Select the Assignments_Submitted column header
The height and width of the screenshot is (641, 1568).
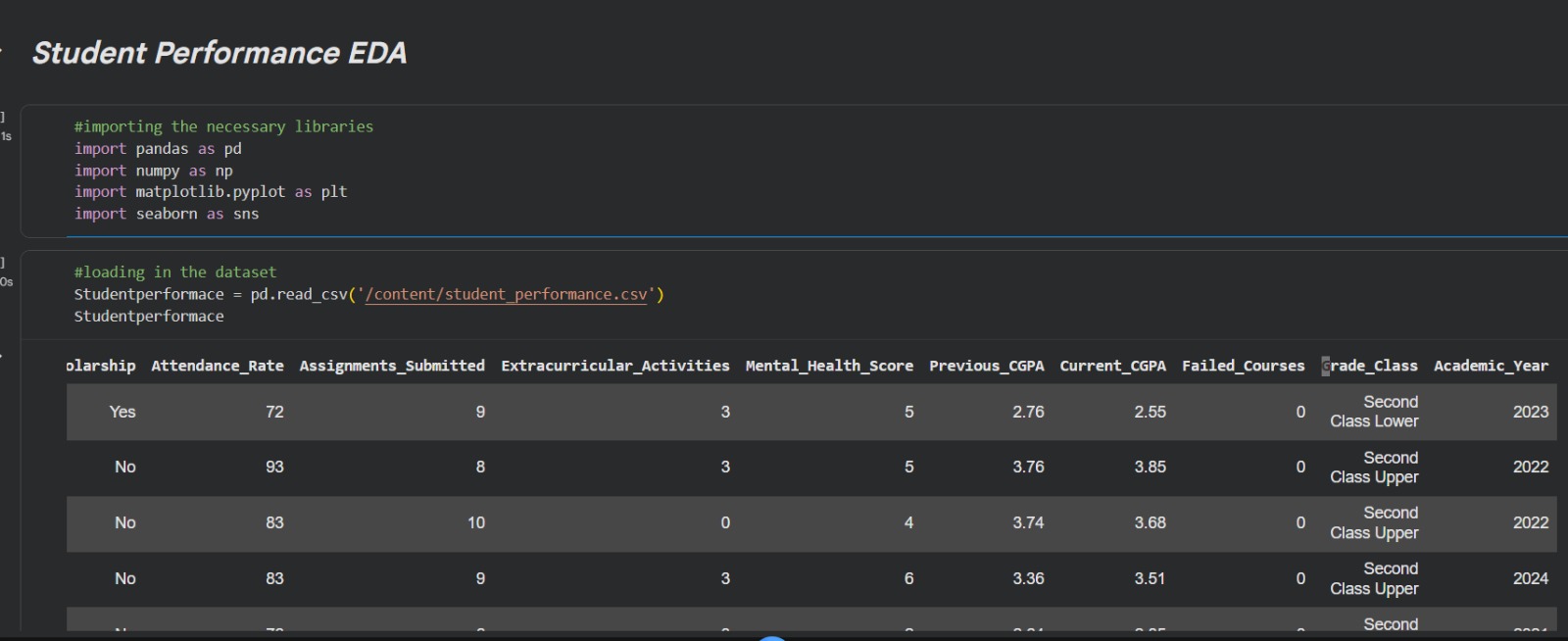point(392,366)
